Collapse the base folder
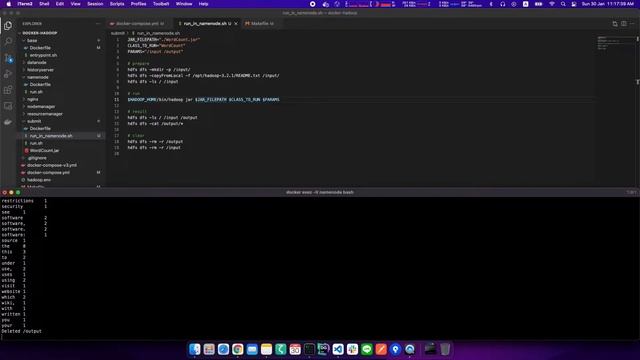The height and width of the screenshot is (360, 640). click(x=32, y=40)
